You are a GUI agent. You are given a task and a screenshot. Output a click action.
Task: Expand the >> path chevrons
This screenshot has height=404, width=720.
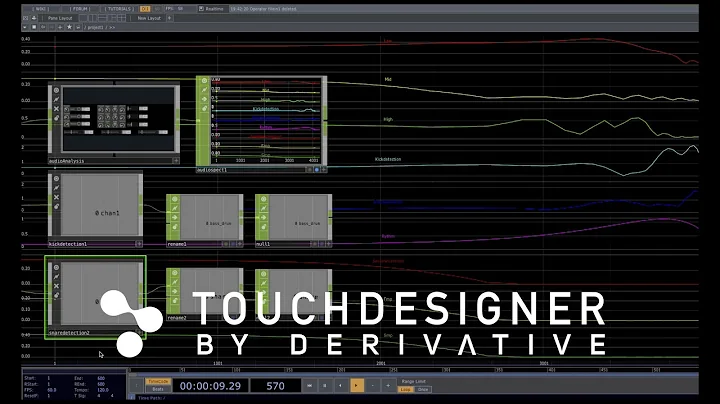[x=112, y=28]
